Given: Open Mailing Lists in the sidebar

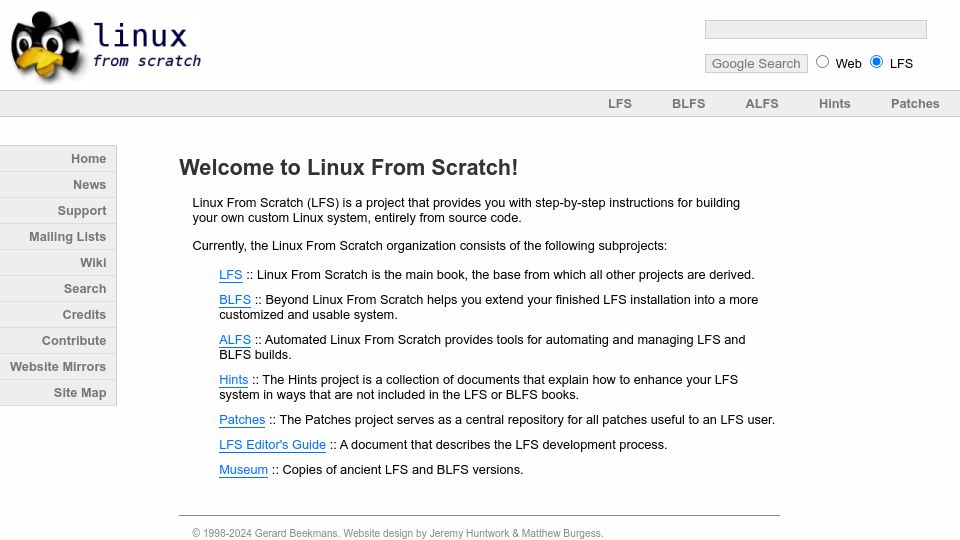Looking at the screenshot, I should click(x=58, y=237).
